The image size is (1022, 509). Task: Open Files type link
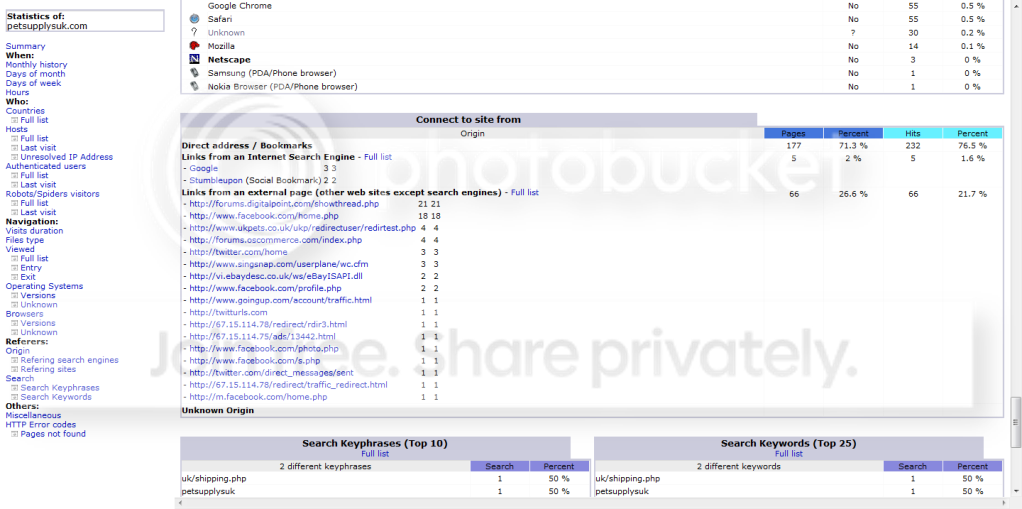pyautogui.click(x=25, y=240)
